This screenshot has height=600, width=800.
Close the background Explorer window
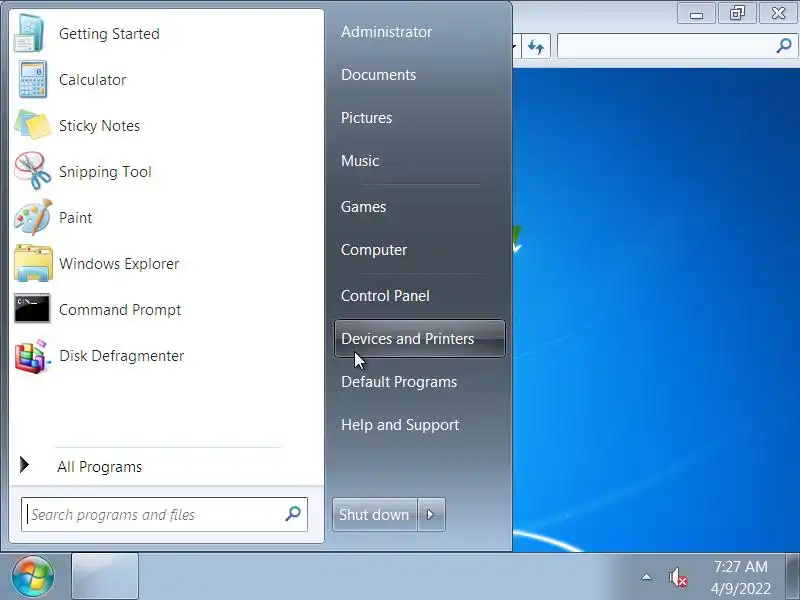[x=779, y=13]
